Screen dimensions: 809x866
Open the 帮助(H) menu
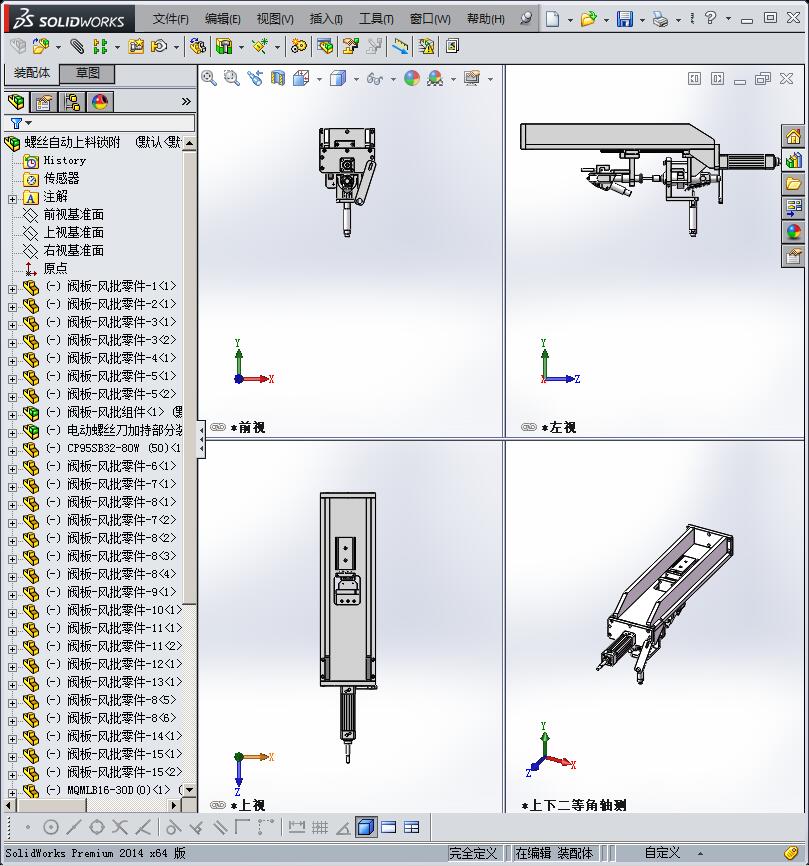[485, 19]
